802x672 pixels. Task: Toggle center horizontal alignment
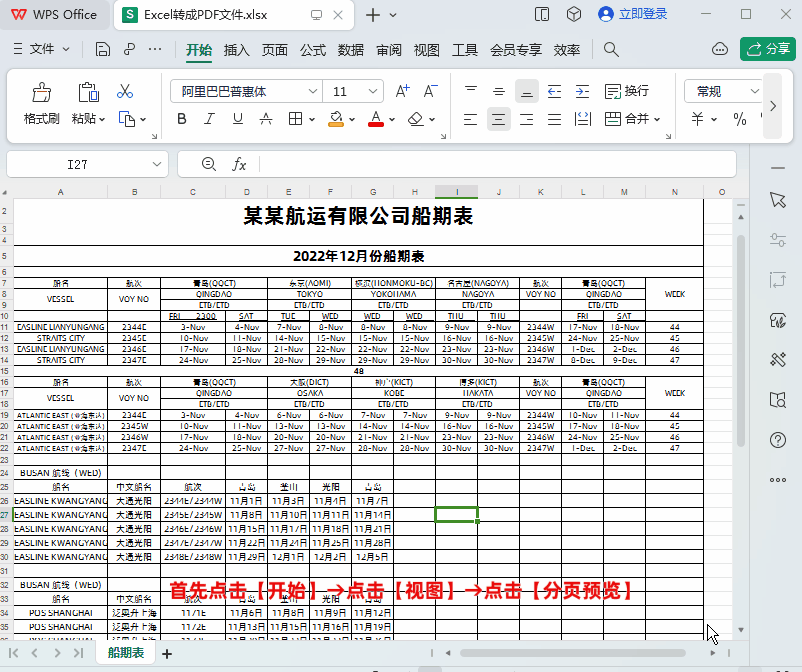tap(499, 119)
